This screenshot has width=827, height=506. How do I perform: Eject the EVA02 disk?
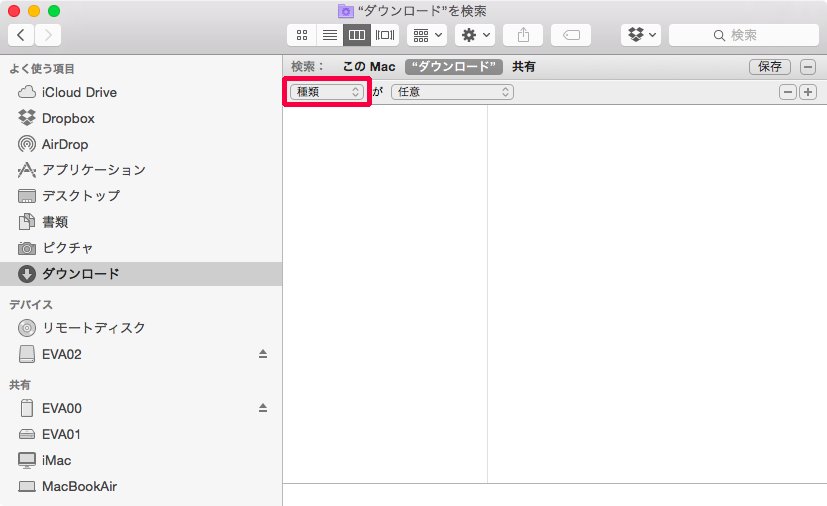pos(263,354)
